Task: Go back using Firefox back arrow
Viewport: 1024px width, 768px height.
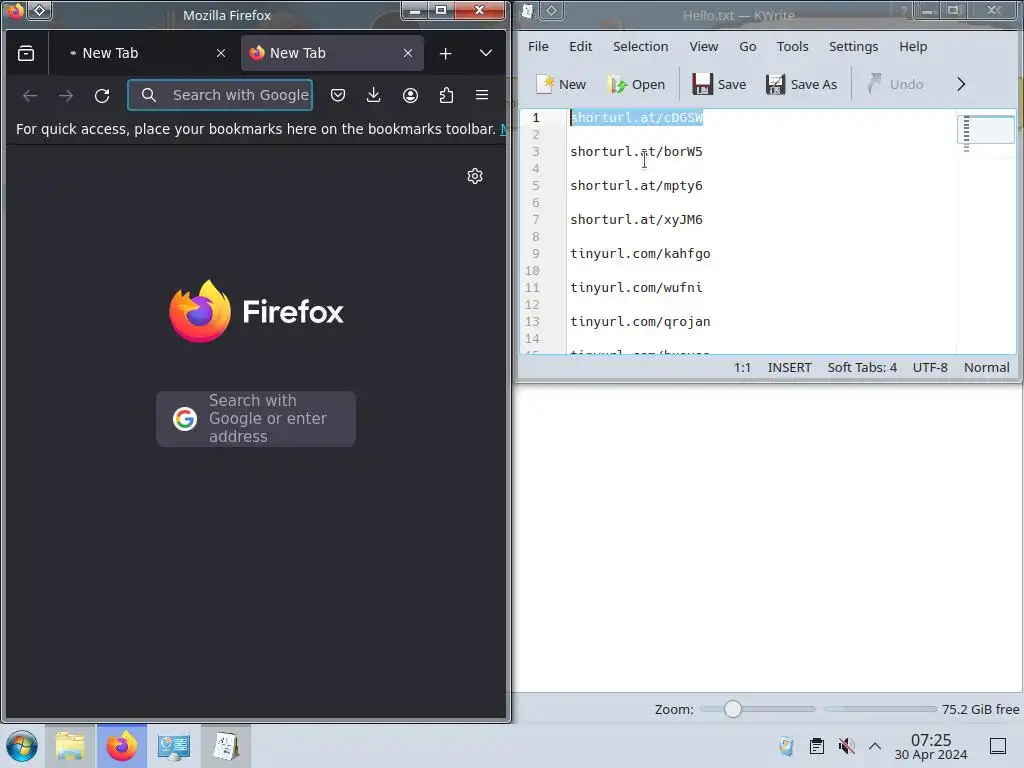Action: [x=30, y=95]
